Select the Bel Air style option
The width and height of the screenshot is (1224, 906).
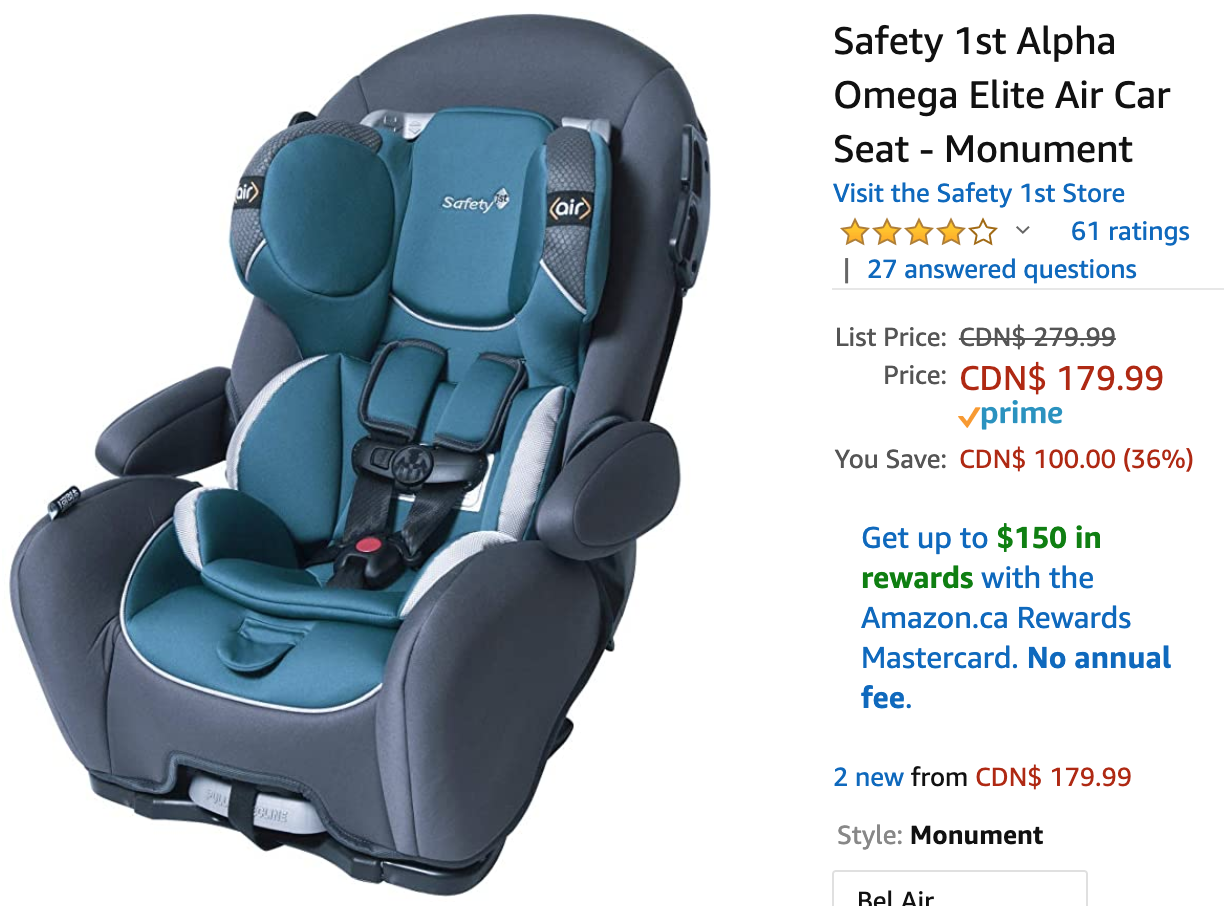[960, 888]
